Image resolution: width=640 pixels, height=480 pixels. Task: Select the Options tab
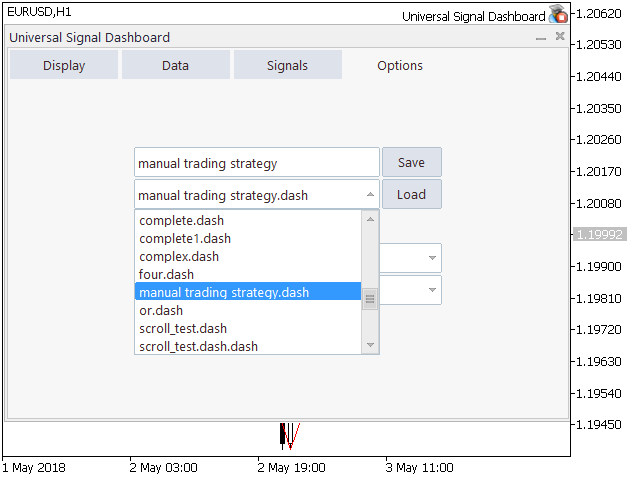[400, 66]
